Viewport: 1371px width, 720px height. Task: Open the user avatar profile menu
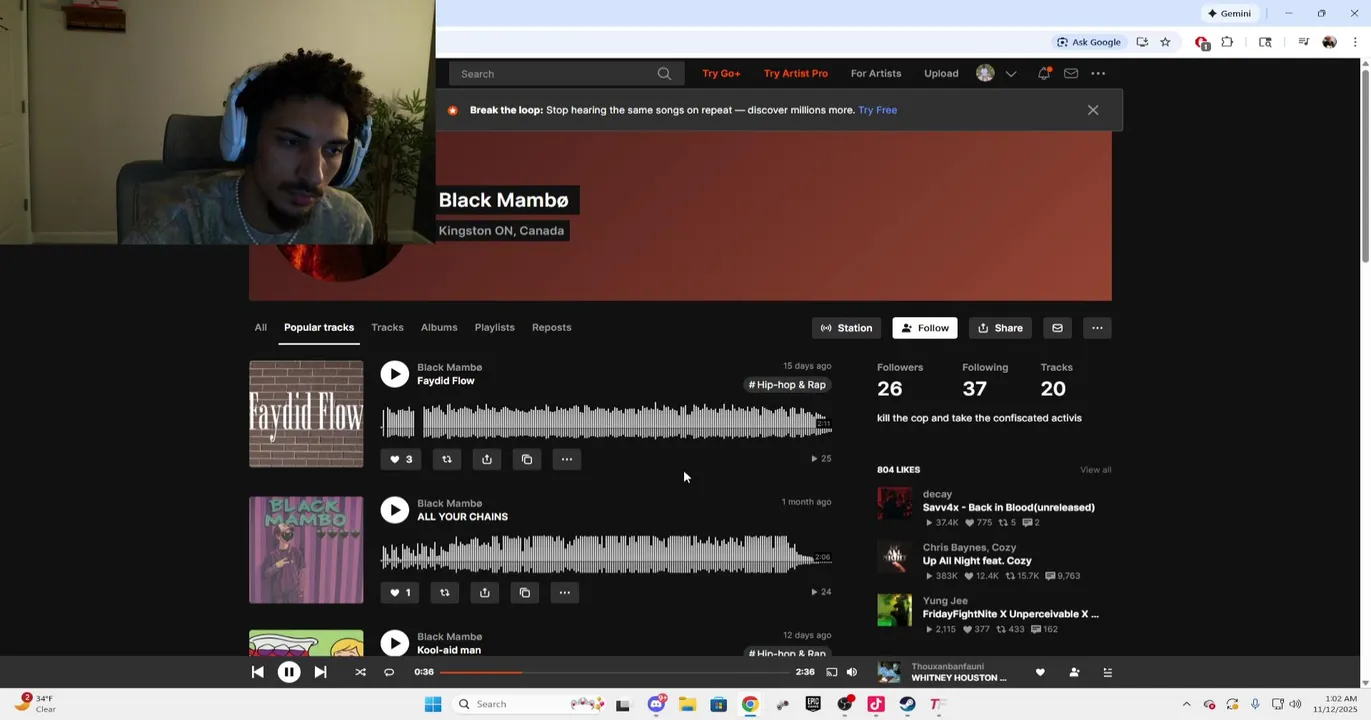tap(985, 73)
